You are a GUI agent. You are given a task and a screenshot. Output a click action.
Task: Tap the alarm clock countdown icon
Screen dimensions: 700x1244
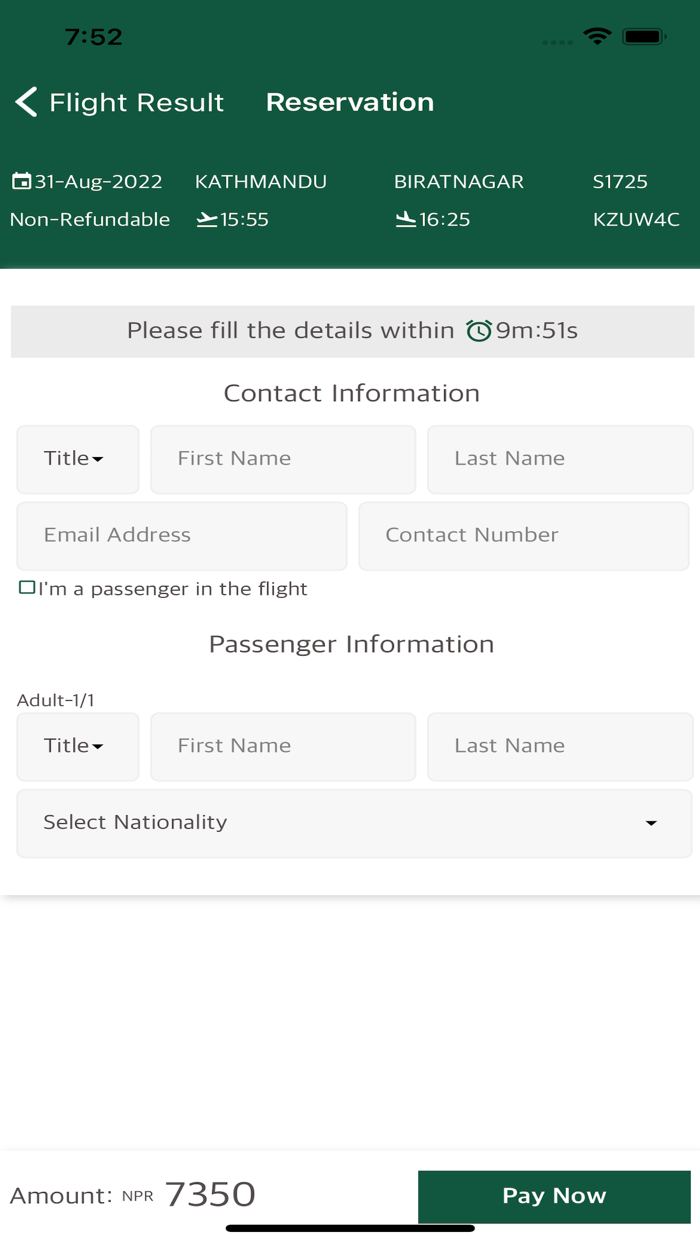pos(479,331)
